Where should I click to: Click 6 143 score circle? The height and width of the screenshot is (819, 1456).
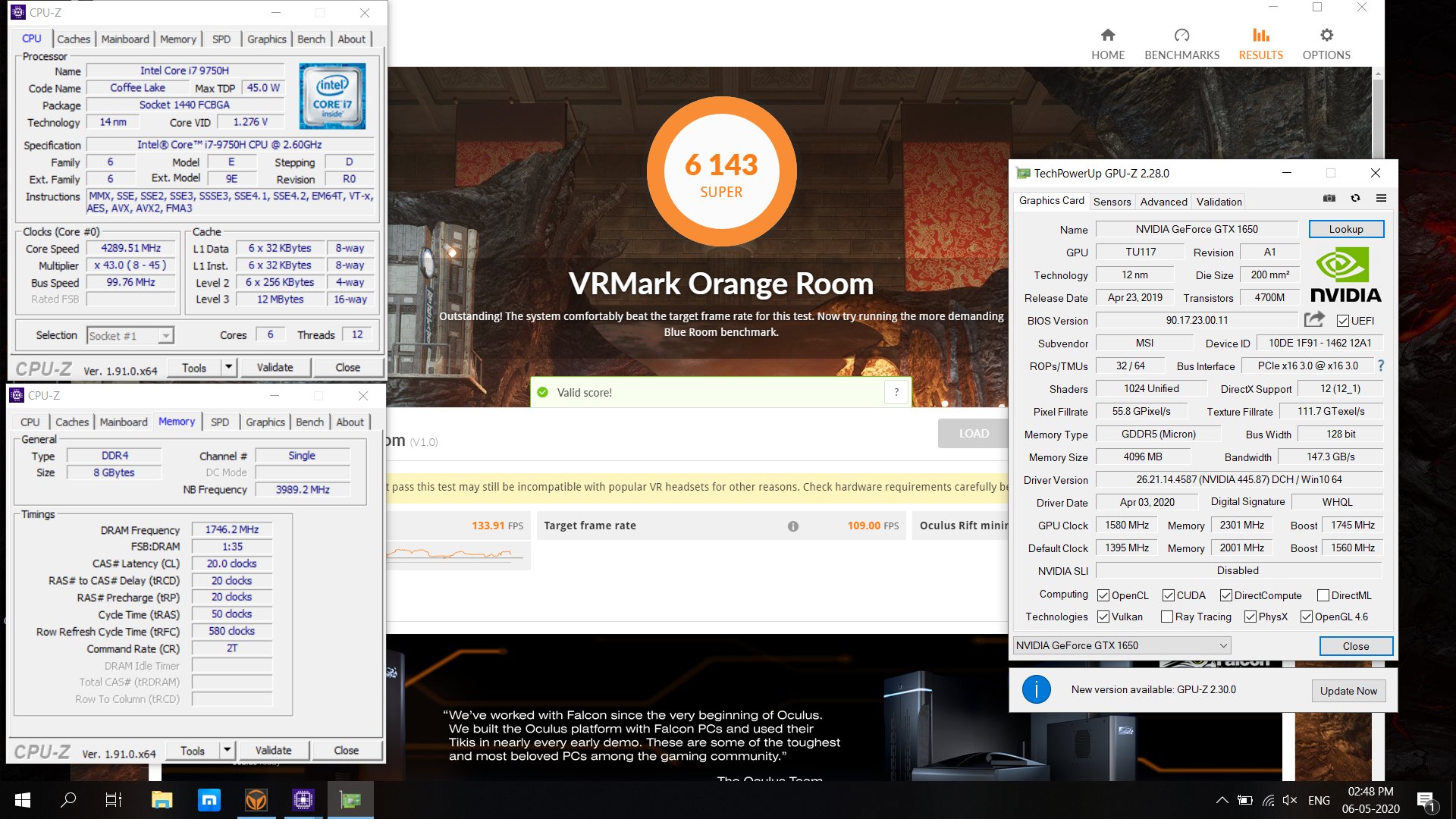pyautogui.click(x=721, y=171)
